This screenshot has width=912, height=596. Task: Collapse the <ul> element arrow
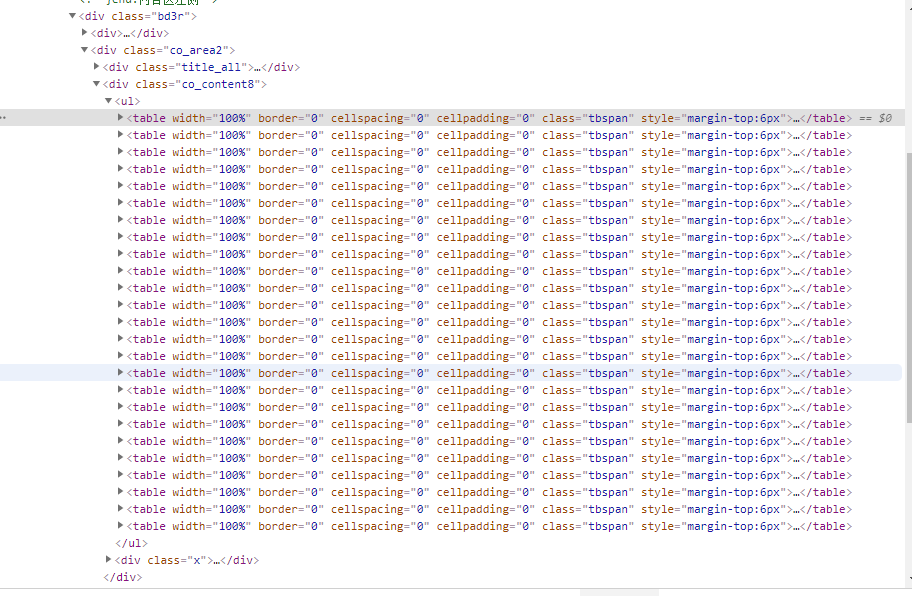tap(109, 101)
